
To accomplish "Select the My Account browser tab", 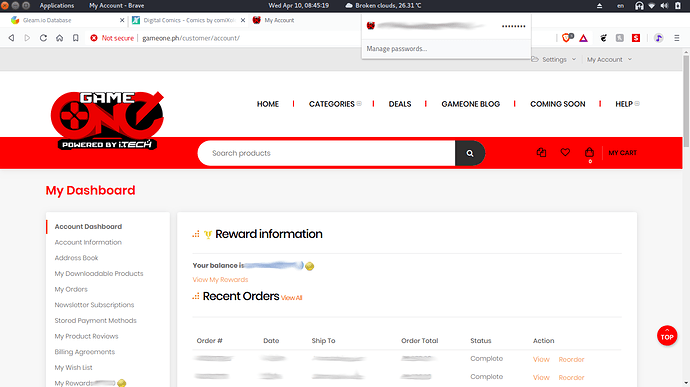I will pos(279,20).
